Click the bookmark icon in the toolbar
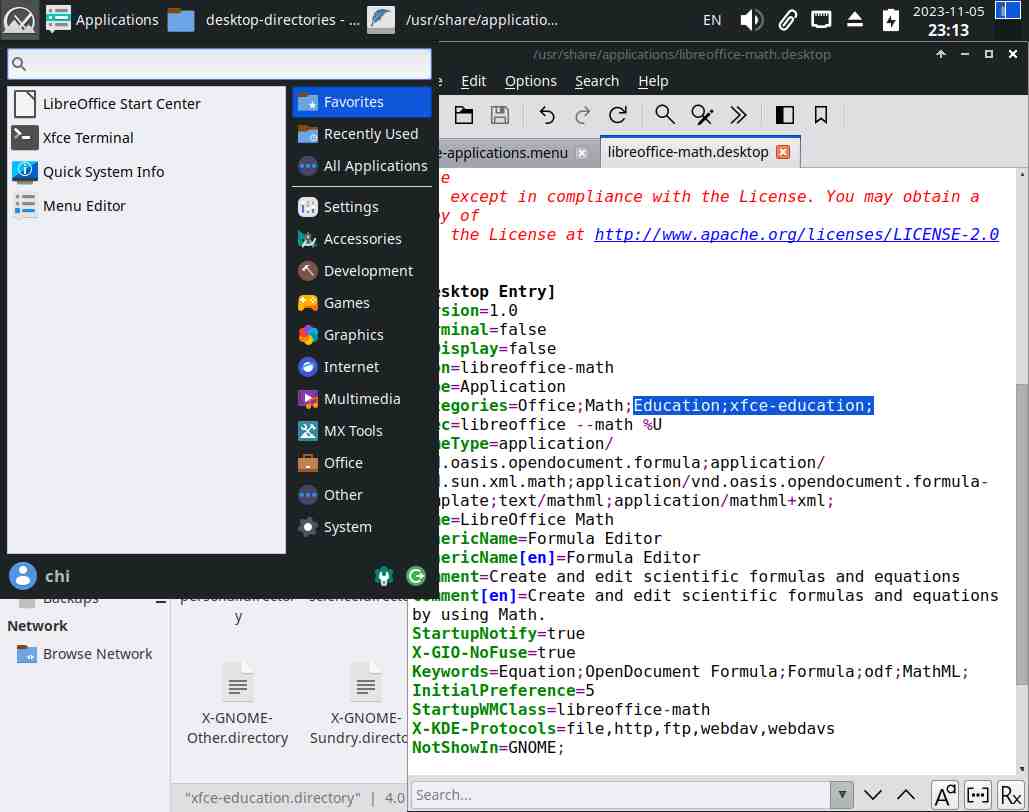The width and height of the screenshot is (1029, 812). 821,115
